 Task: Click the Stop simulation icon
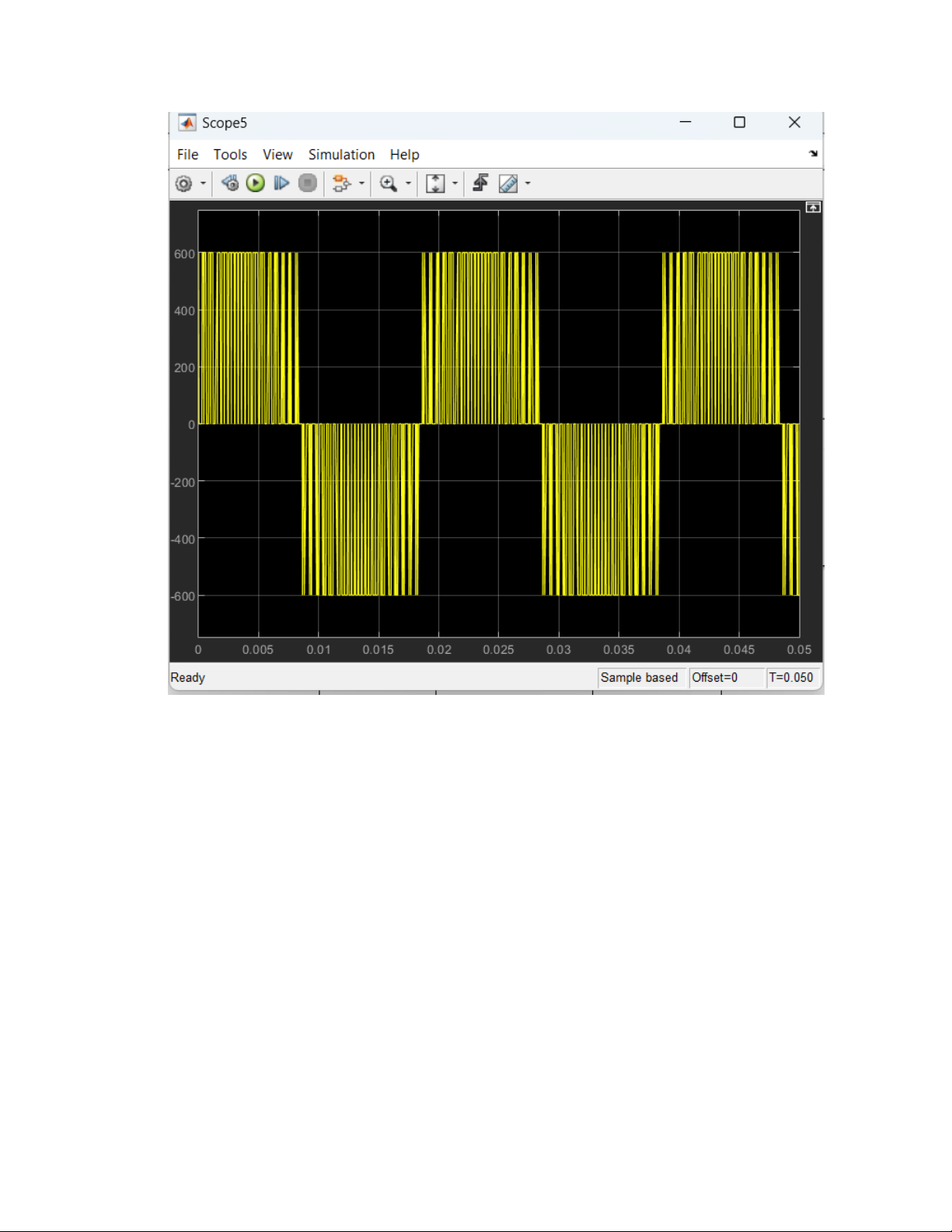(308, 183)
